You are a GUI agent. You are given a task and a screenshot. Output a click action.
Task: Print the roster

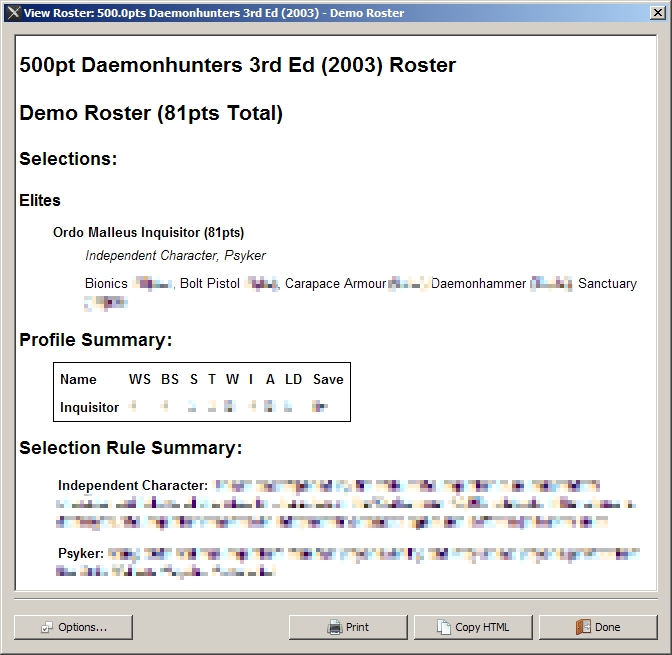coord(348,627)
